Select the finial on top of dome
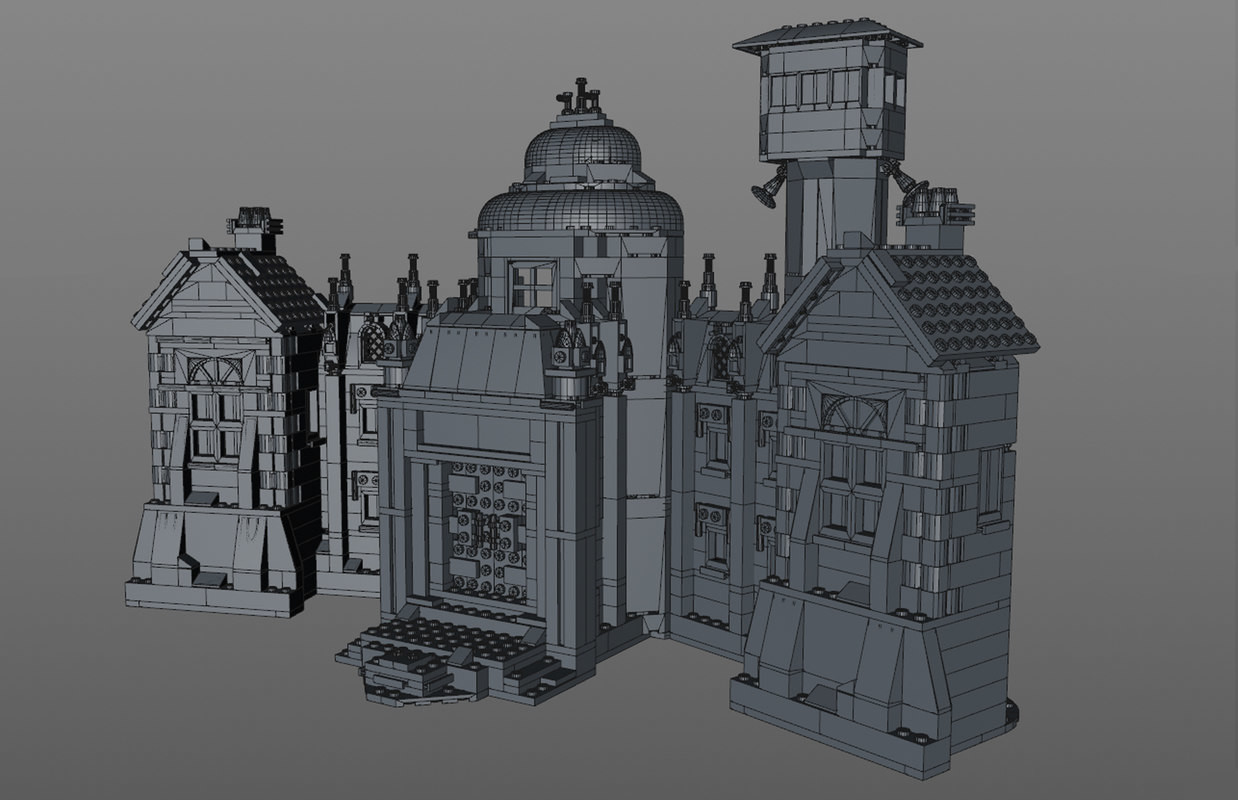 580,95
